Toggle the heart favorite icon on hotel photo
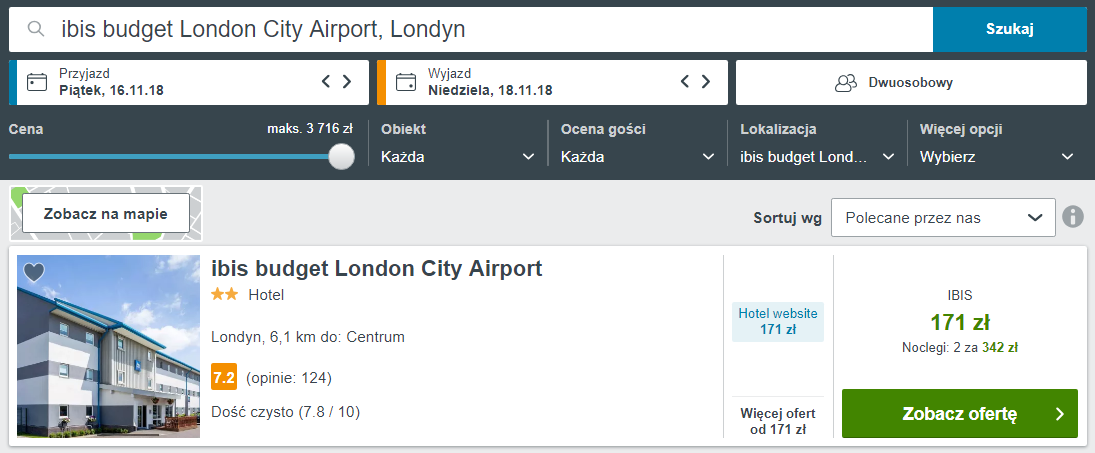The image size is (1095, 453). [x=34, y=272]
